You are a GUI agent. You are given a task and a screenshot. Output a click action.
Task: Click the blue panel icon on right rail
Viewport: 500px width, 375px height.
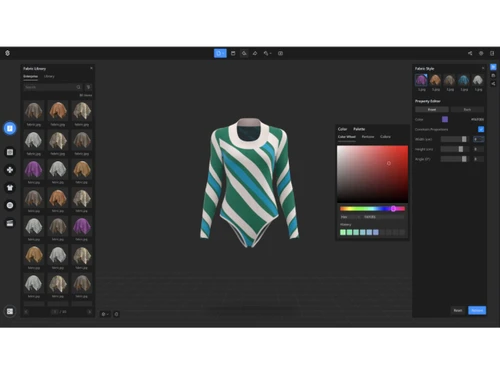[493, 67]
